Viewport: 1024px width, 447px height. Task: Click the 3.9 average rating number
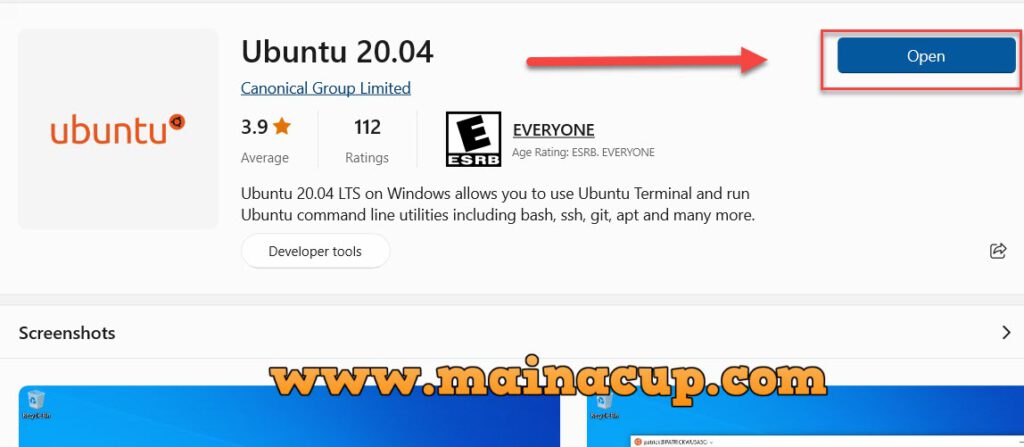[255, 126]
